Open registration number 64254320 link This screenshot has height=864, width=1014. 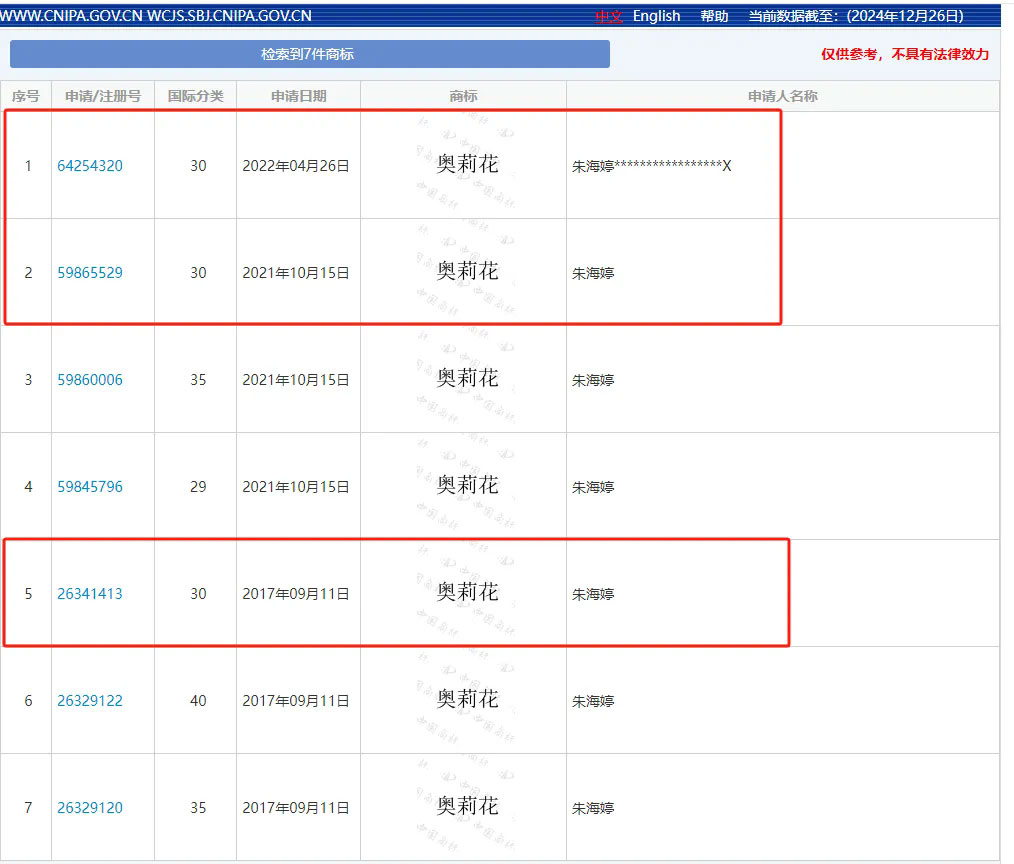(90, 166)
